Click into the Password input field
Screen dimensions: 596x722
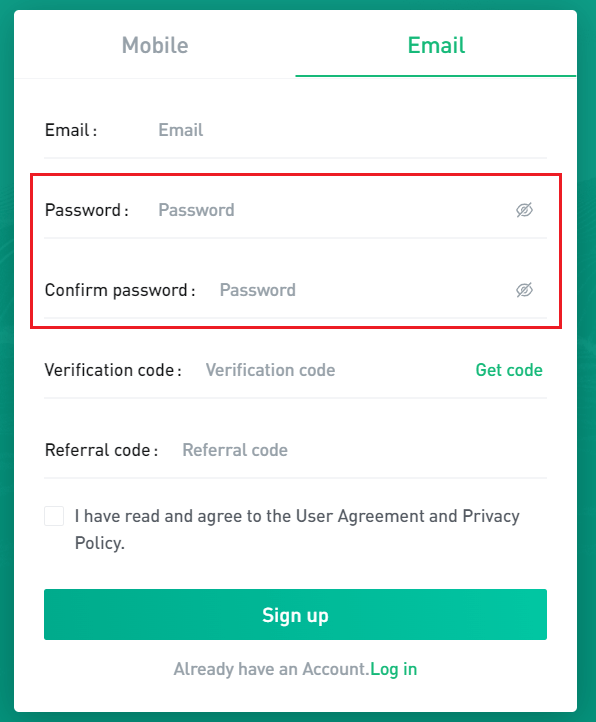click(x=334, y=210)
